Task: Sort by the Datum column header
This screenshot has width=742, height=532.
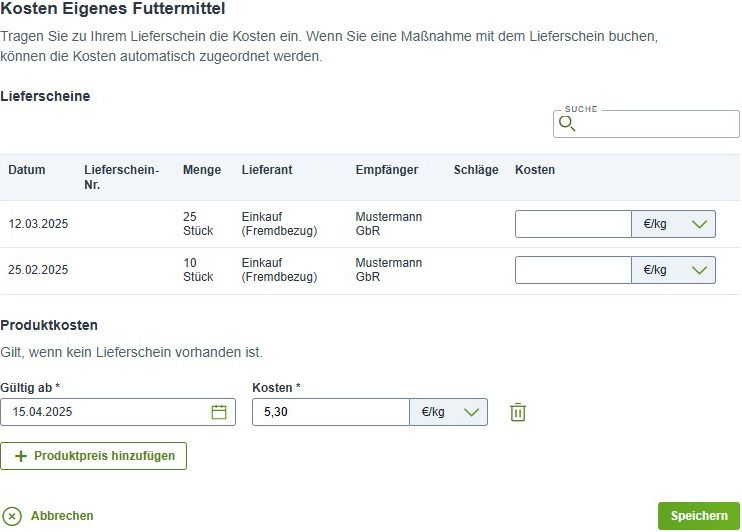Action: coord(27,169)
